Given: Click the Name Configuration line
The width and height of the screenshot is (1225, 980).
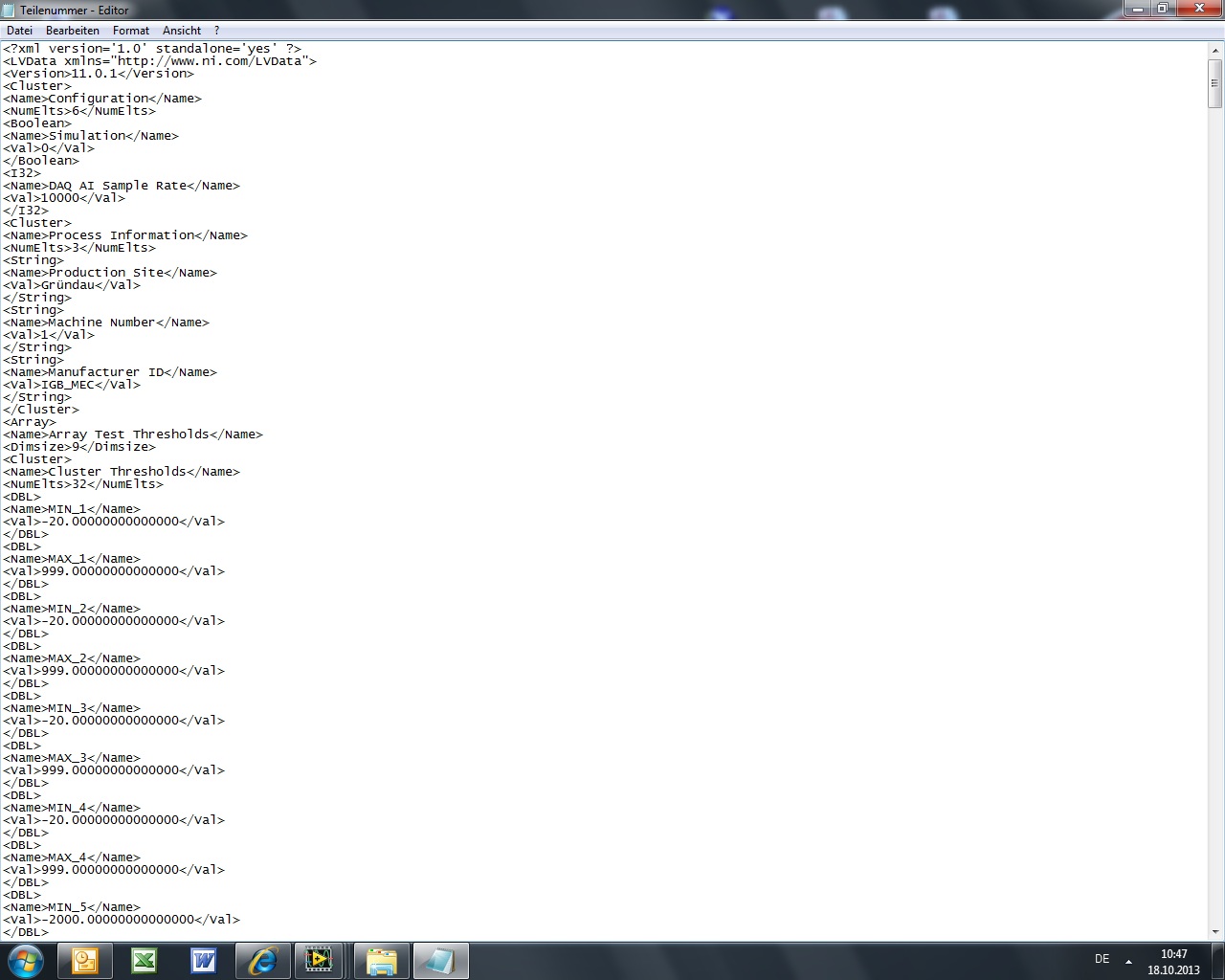Looking at the screenshot, I should (102, 99).
